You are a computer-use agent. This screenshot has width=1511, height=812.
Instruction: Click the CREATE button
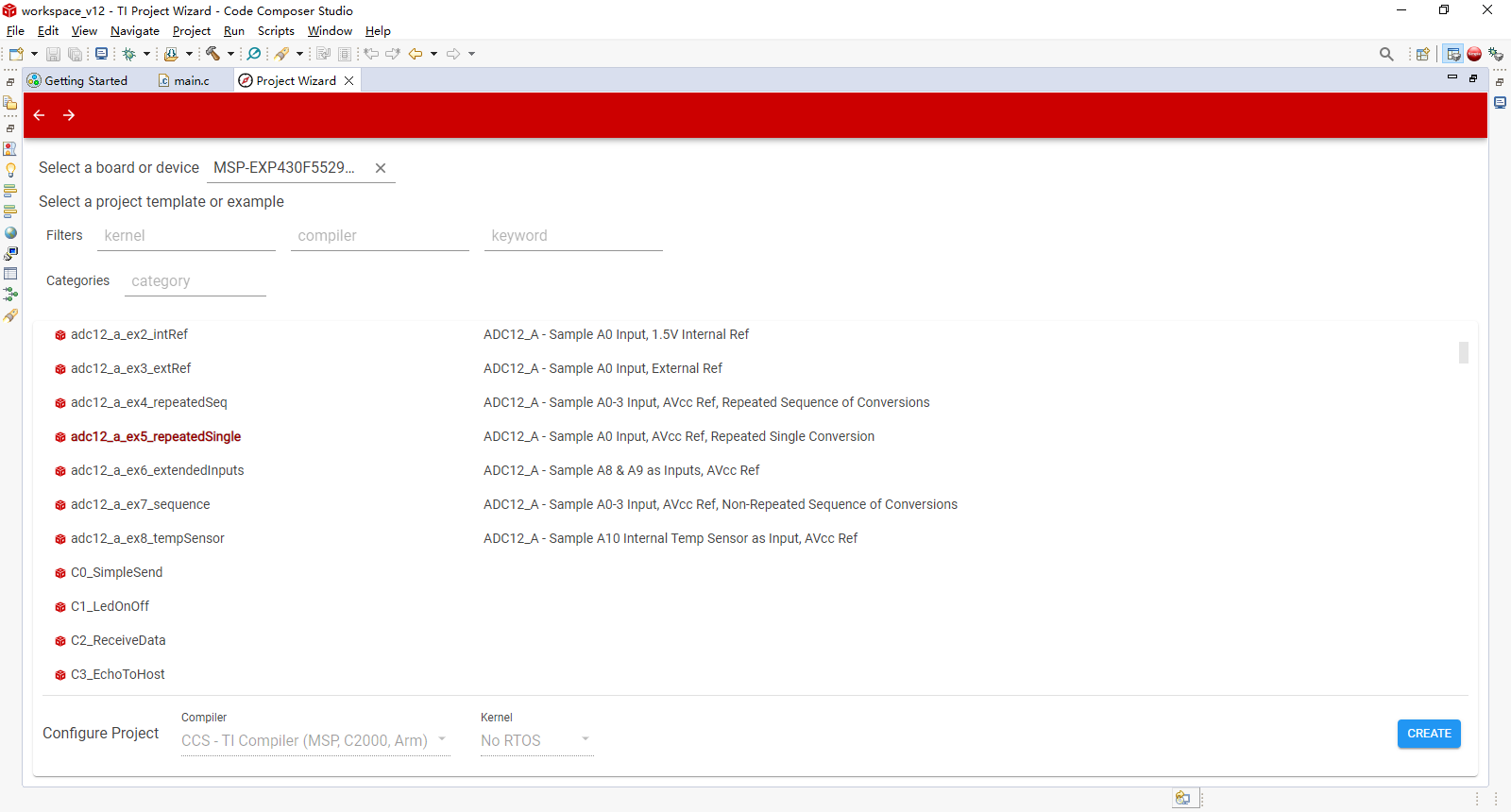click(1429, 734)
